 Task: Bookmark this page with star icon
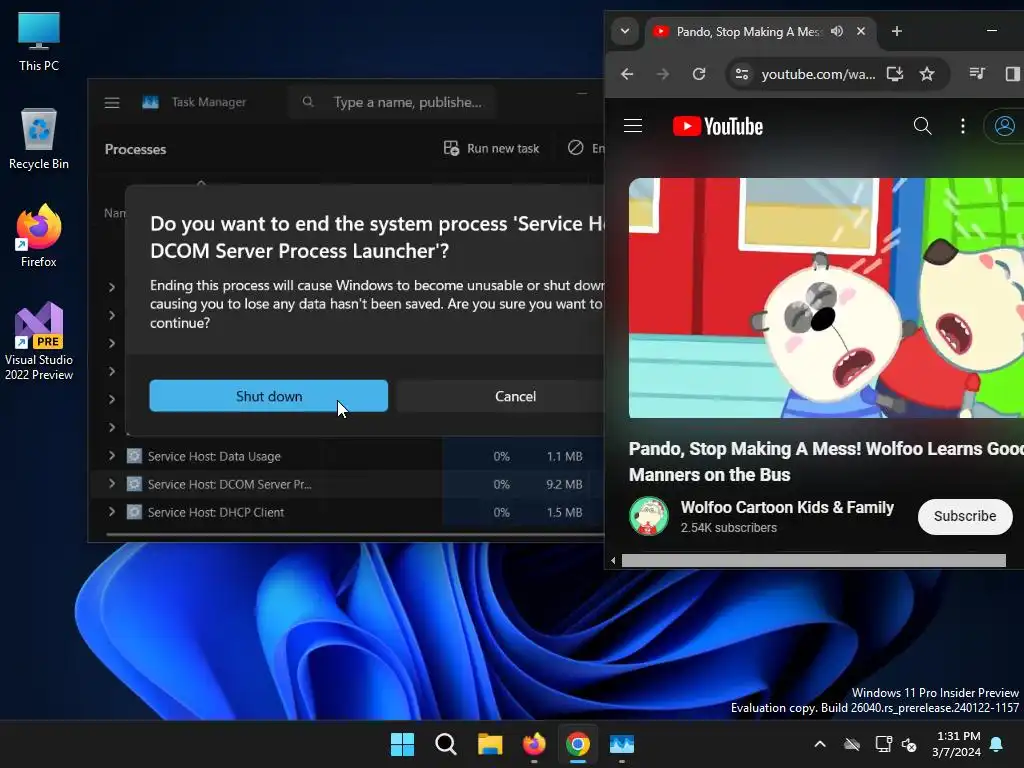pyautogui.click(x=927, y=74)
